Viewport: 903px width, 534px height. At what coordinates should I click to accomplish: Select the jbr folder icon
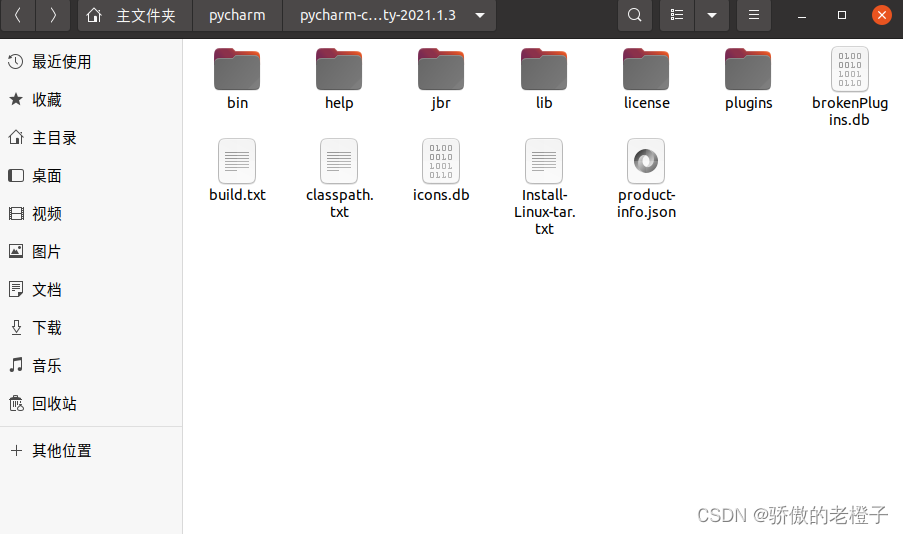441,69
